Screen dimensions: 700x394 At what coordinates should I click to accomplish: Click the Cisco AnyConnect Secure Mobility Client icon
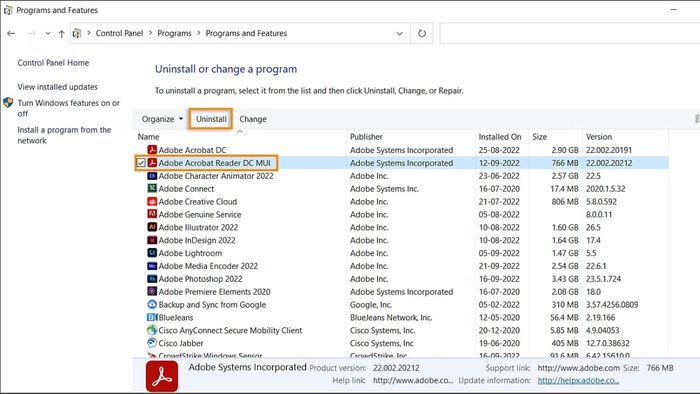click(x=152, y=330)
